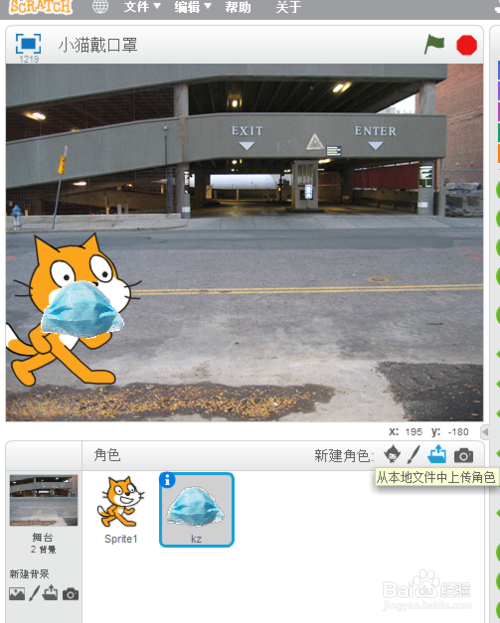Click the red stop button
500x623 pixels.
467,45
